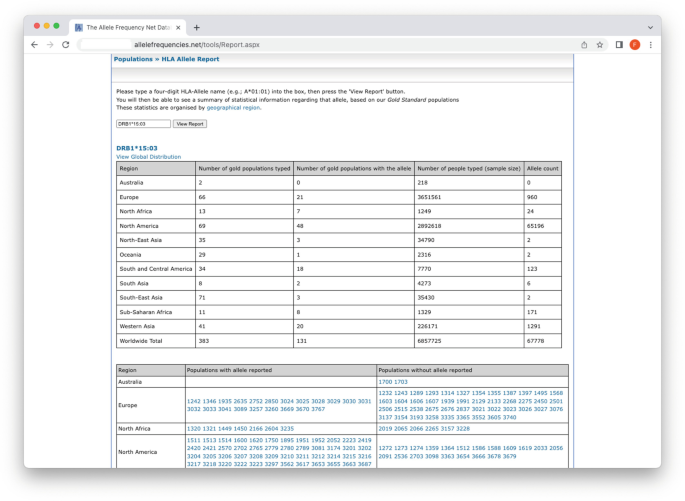Open Australia population 1700 link
This screenshot has height=501, width=685.
click(385, 382)
